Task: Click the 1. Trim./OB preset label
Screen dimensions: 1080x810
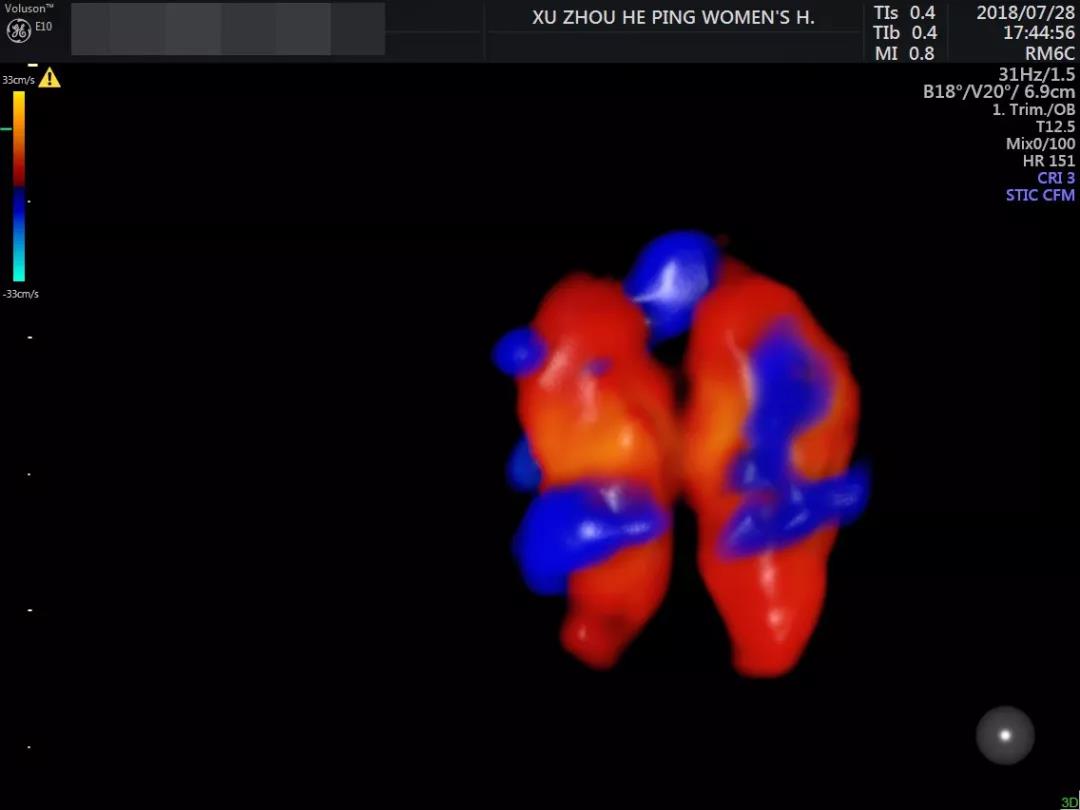Action: click(1033, 109)
